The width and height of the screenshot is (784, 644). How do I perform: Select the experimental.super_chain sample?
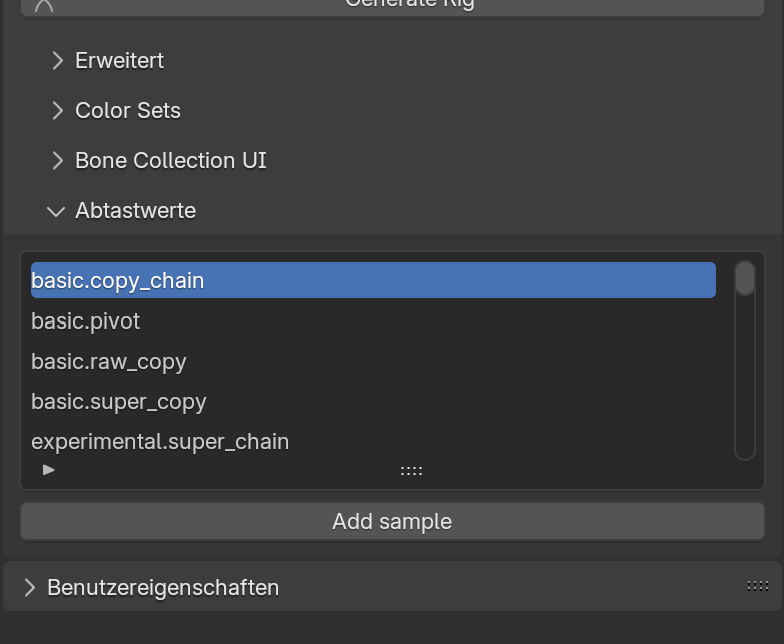[x=160, y=442]
